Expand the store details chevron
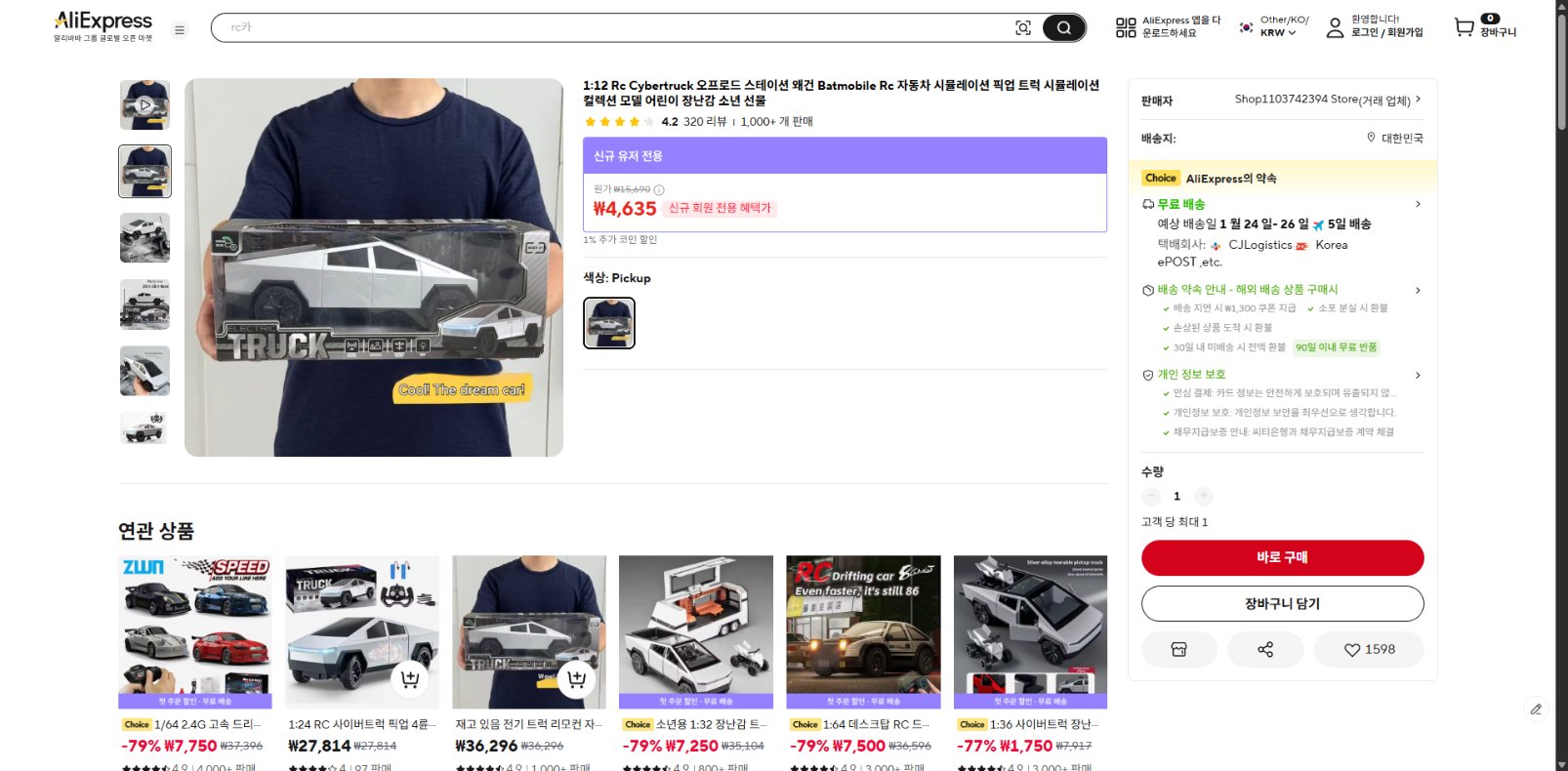 coord(1418,99)
